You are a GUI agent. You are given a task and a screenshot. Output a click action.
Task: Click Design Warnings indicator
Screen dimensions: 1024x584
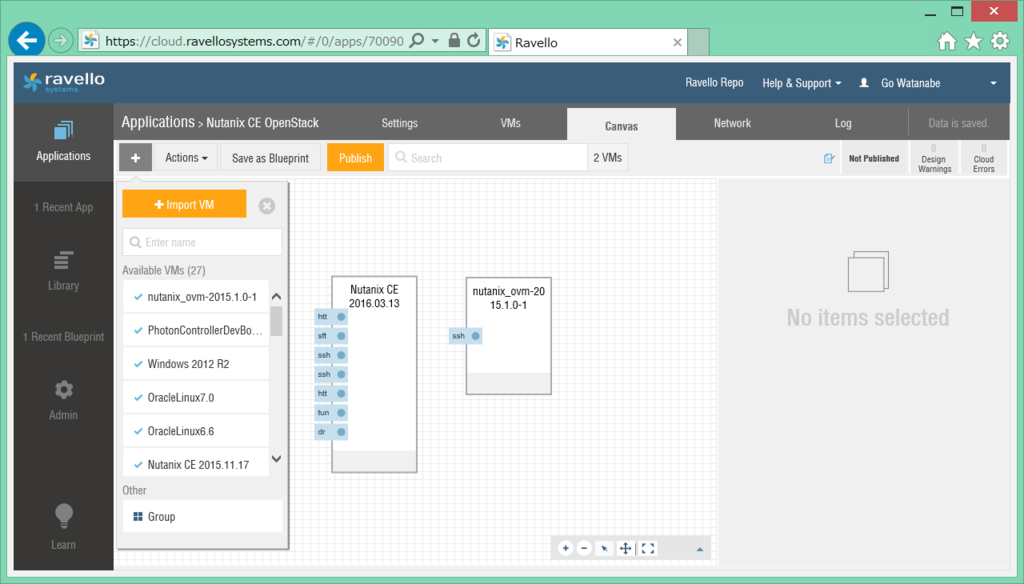pyautogui.click(x=934, y=158)
